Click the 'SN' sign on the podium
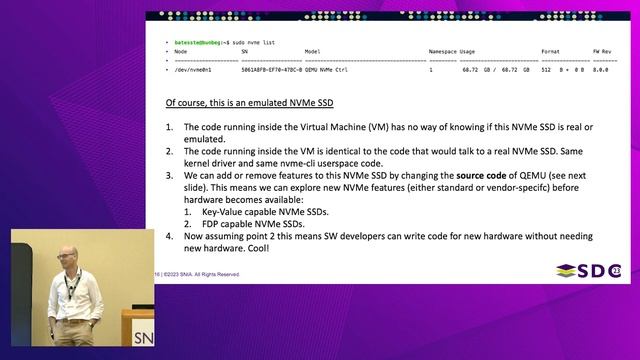The height and width of the screenshot is (360, 640). click(143, 337)
